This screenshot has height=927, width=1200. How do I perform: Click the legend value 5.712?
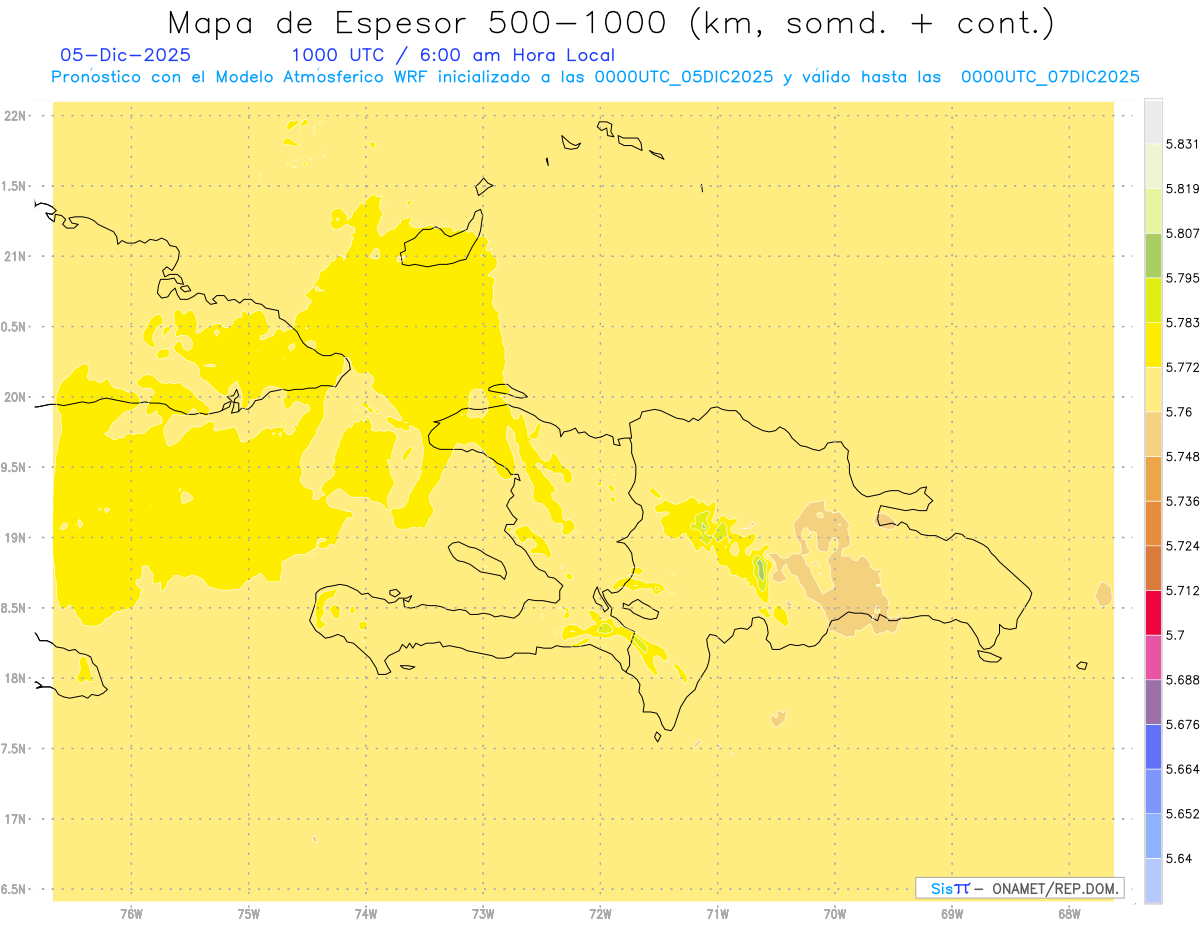point(1183,591)
